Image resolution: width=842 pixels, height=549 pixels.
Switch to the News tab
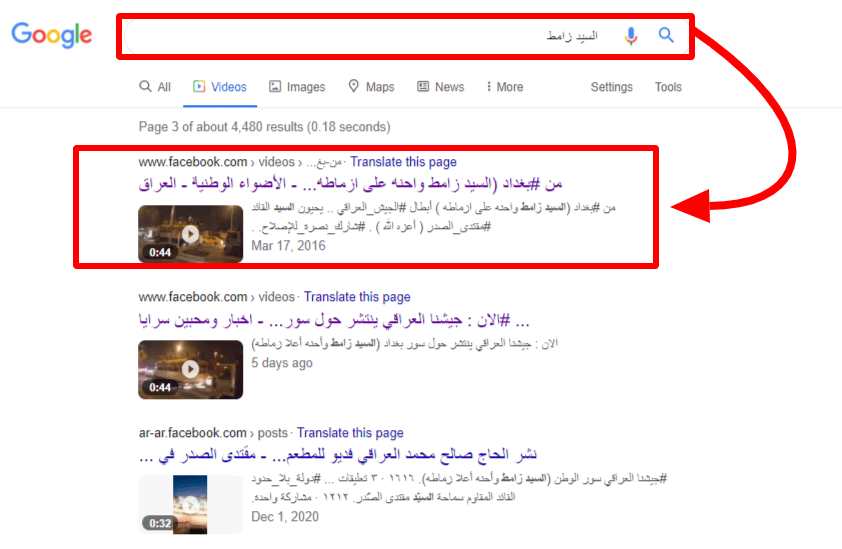(440, 87)
